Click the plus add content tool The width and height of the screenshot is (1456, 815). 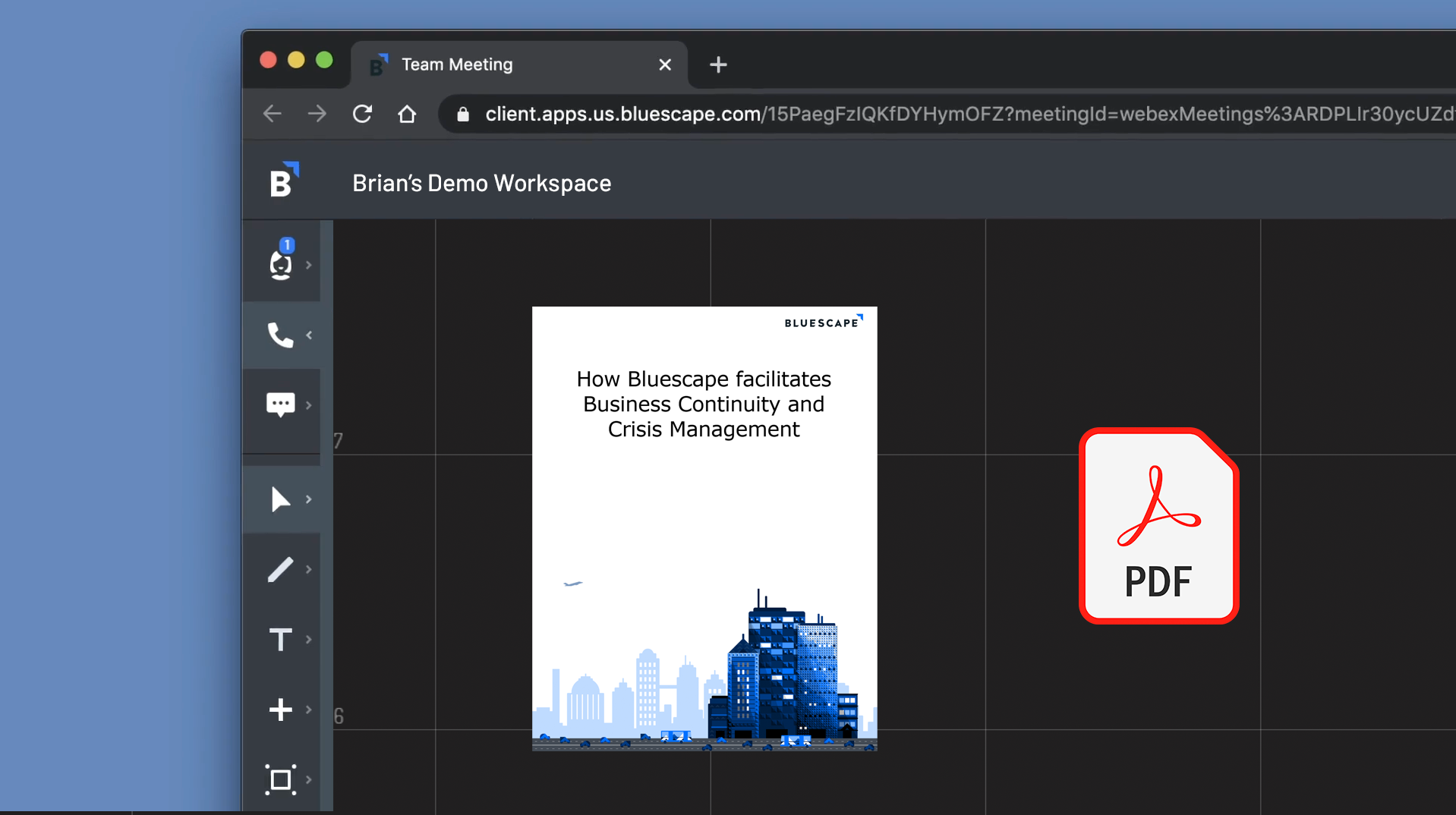[280, 710]
